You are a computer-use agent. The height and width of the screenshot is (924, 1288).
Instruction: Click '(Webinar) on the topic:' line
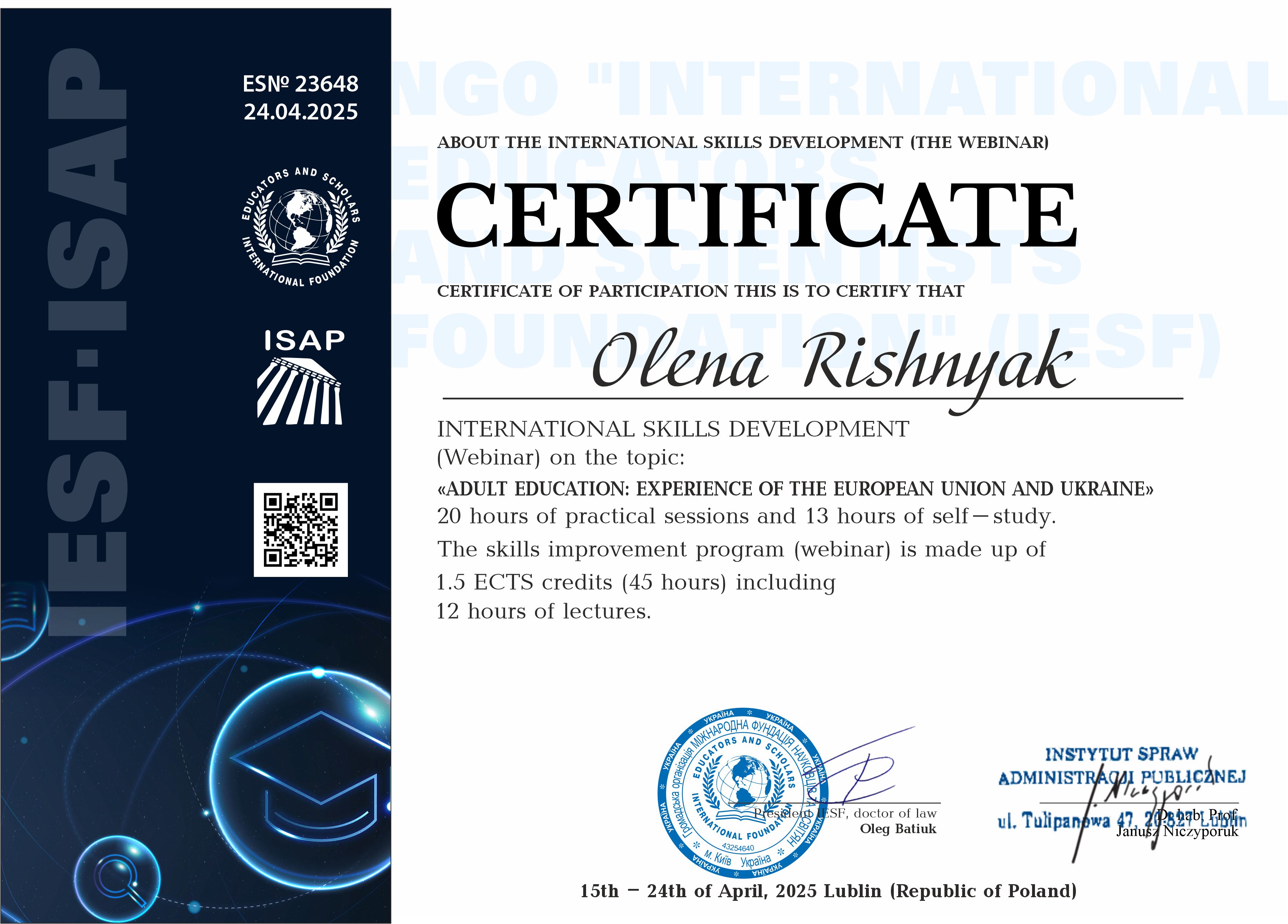tap(560, 457)
